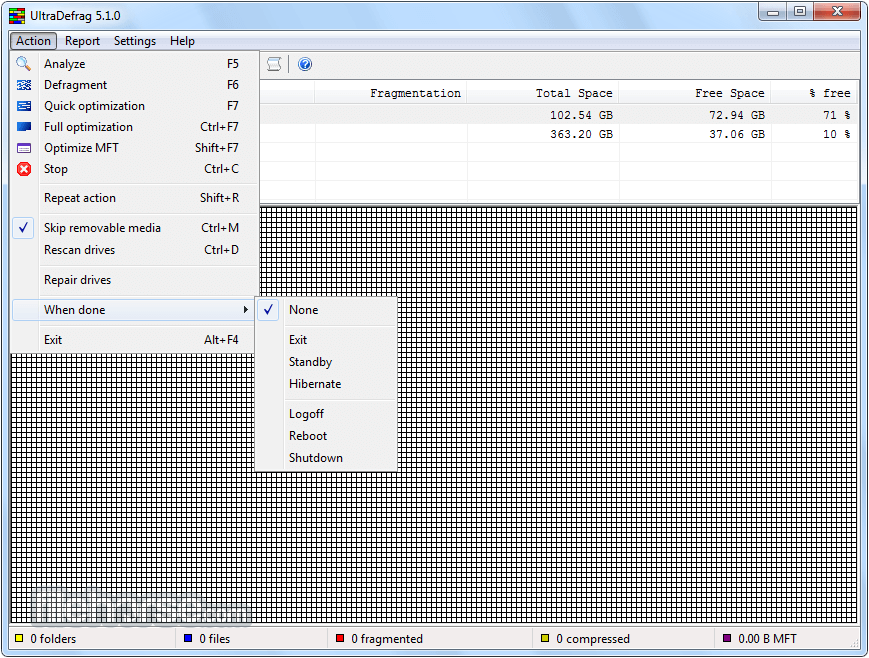Choose Exit in When done submenu

pyautogui.click(x=326, y=340)
